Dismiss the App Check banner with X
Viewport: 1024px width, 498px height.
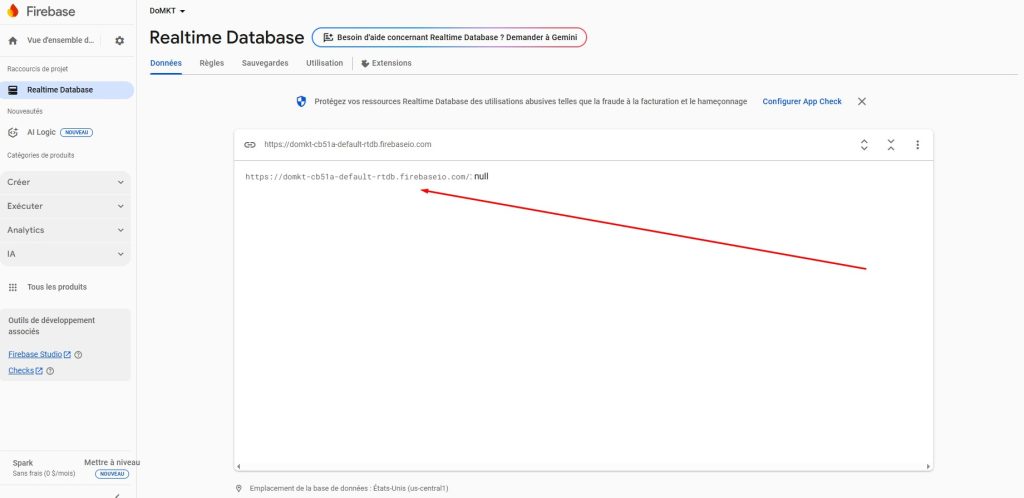(x=861, y=102)
